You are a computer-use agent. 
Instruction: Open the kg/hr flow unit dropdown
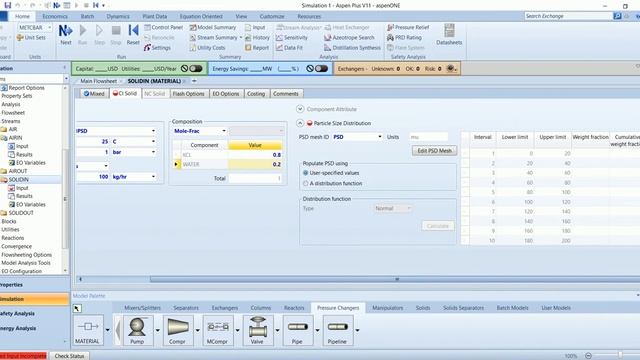[x=153, y=177]
